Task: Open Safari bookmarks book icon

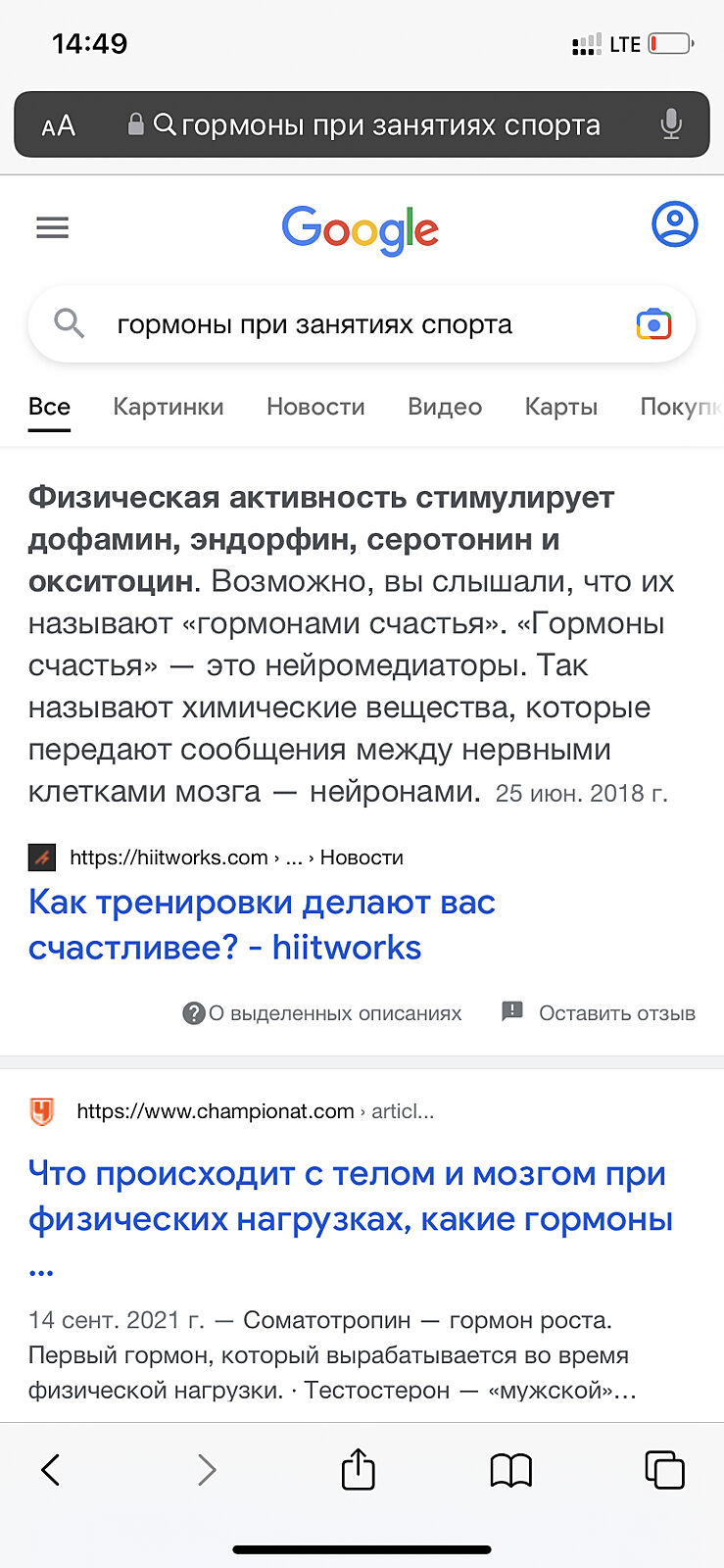Action: click(510, 1470)
